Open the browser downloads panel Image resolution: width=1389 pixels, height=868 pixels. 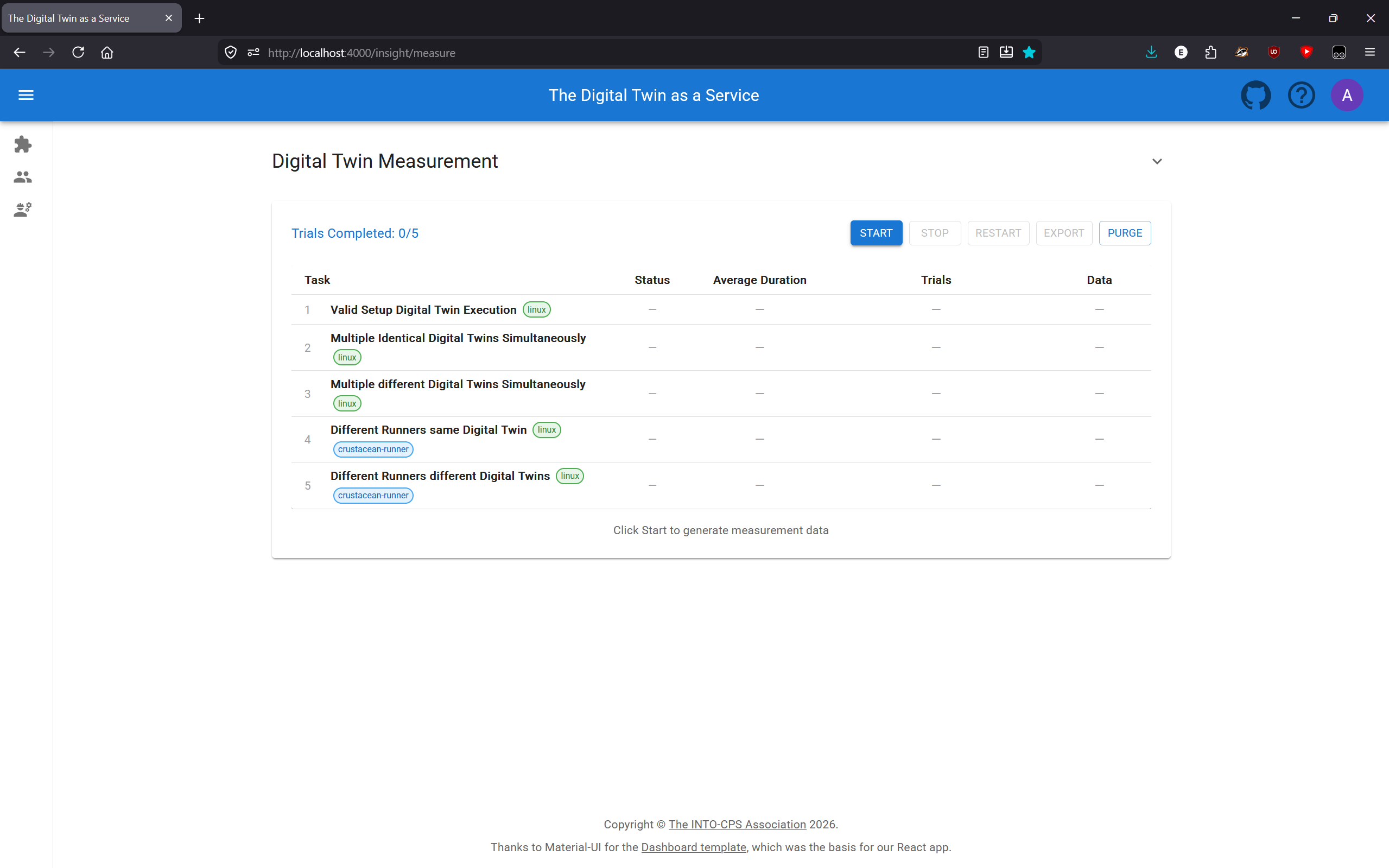coord(1151,53)
